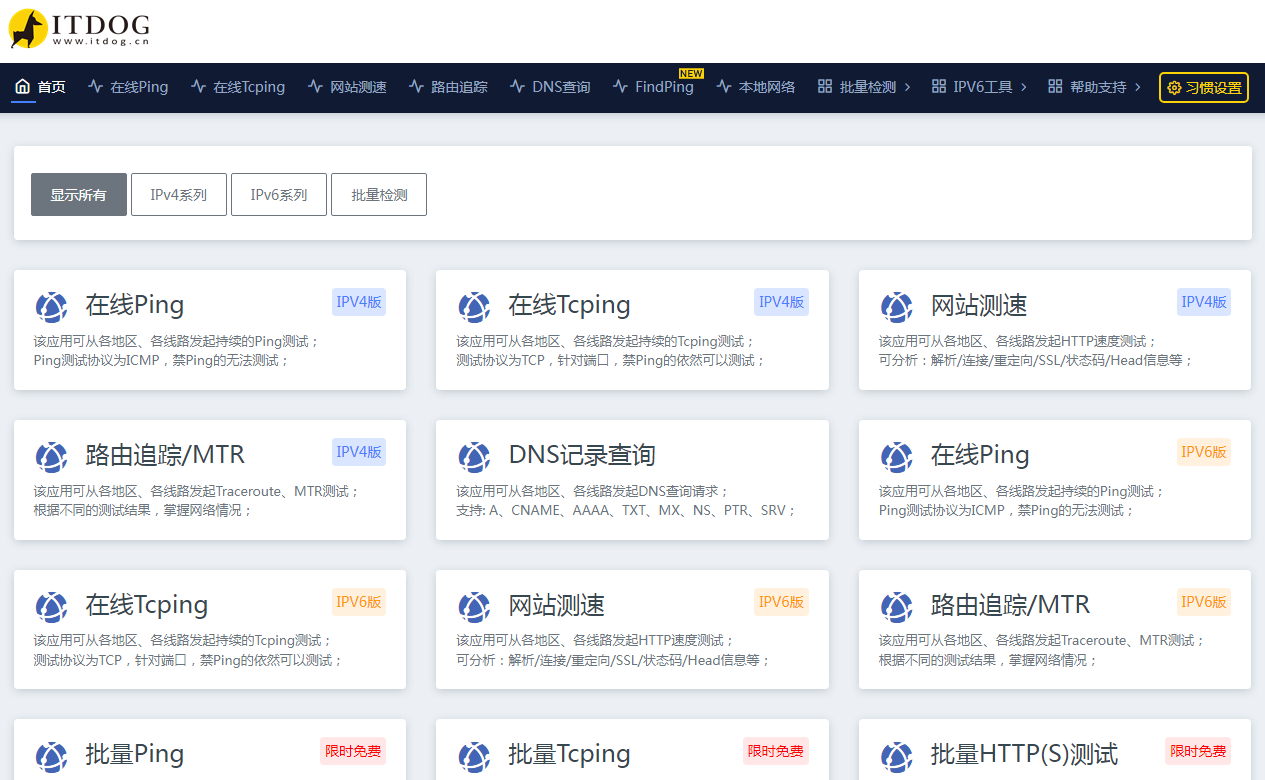Click the 批量检测 filter button
The width and height of the screenshot is (1265, 780).
click(x=379, y=195)
